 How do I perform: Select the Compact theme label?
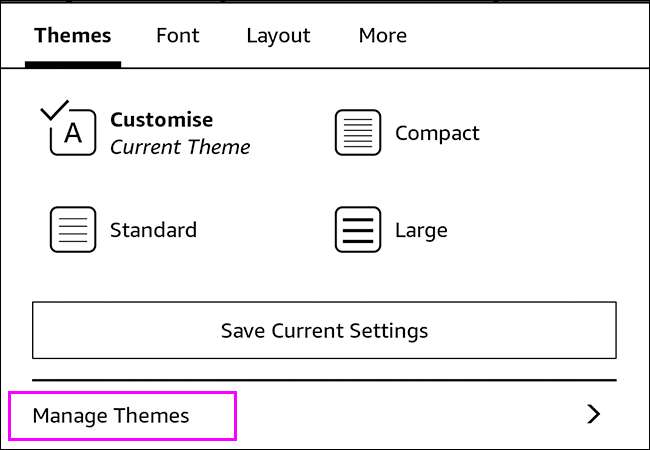(x=437, y=133)
